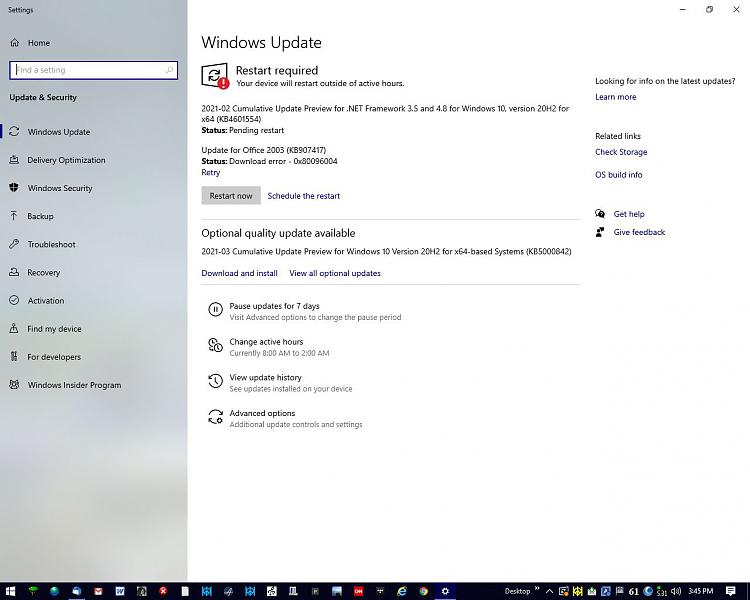This screenshot has height=600, width=750.
Task: Click the taskbar clock showing 3:45 PM
Action: [701, 591]
